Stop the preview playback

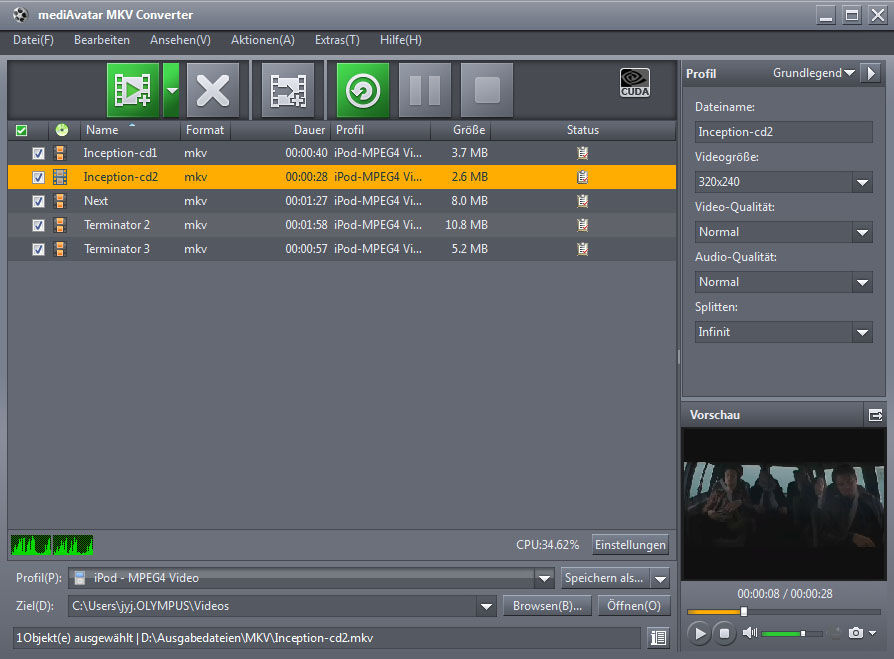click(x=724, y=633)
